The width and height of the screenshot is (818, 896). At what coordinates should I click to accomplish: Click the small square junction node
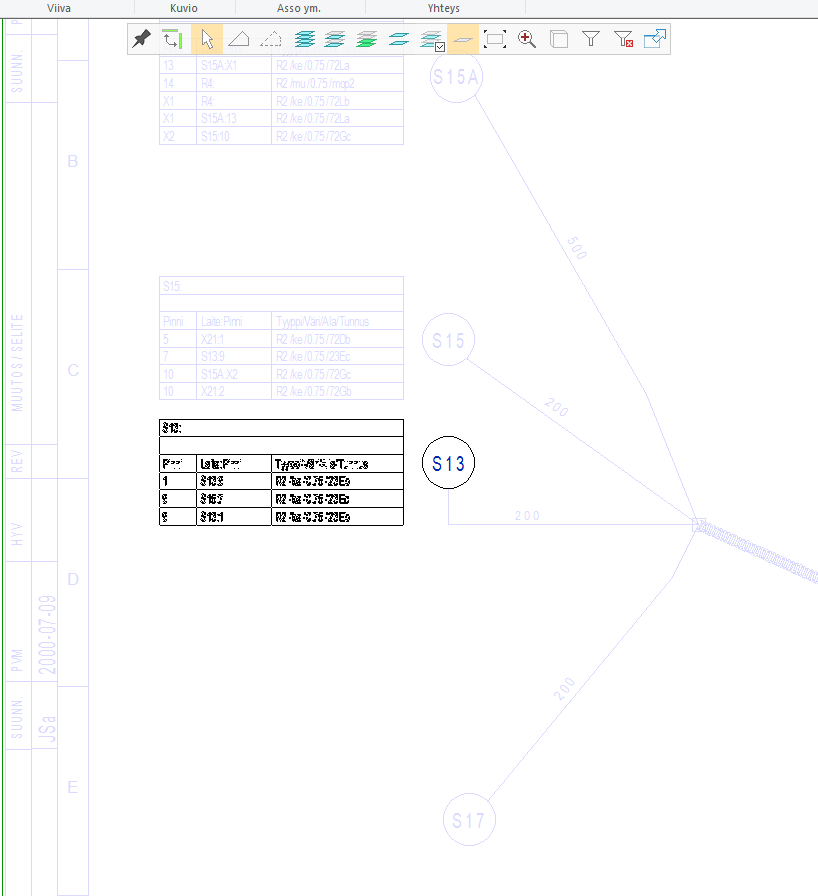[699, 525]
